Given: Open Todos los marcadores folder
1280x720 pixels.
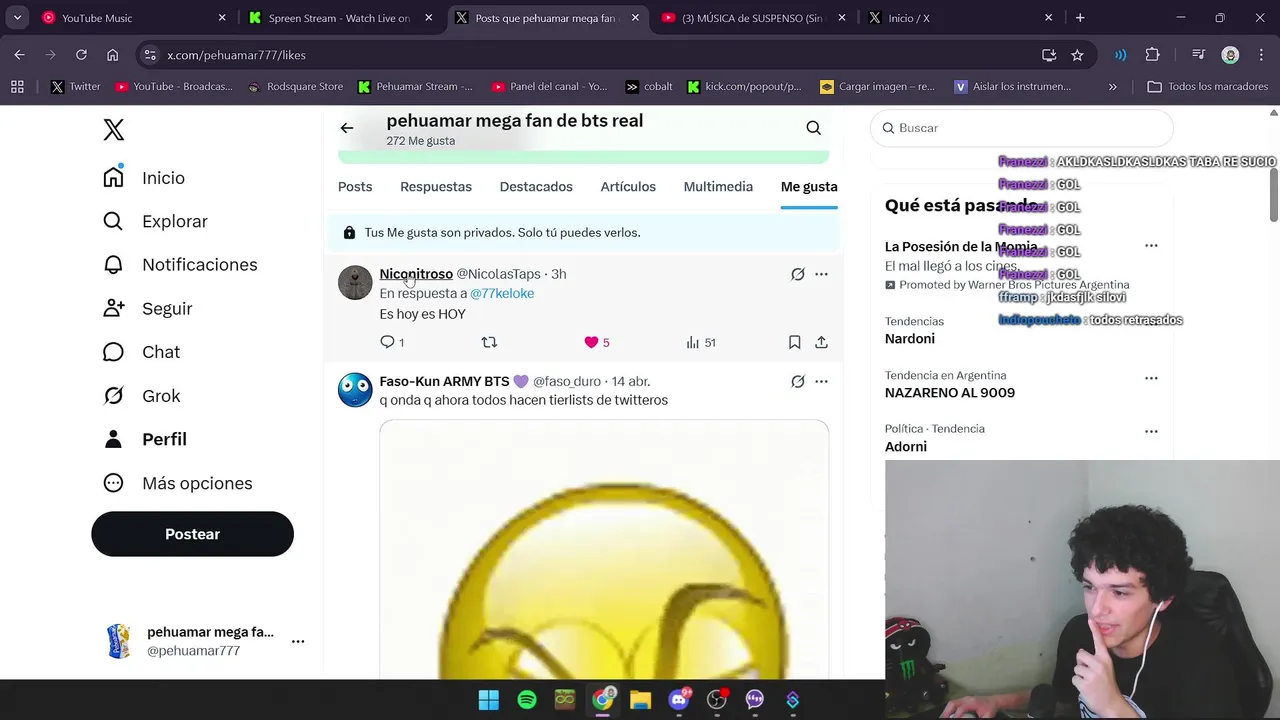Looking at the screenshot, I should (1207, 87).
